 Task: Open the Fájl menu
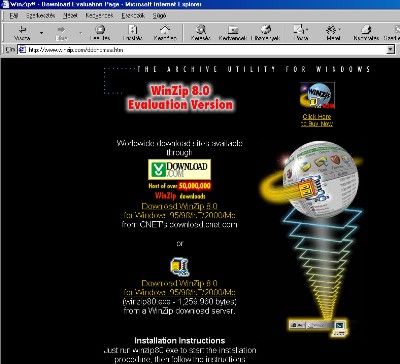[x=14, y=16]
